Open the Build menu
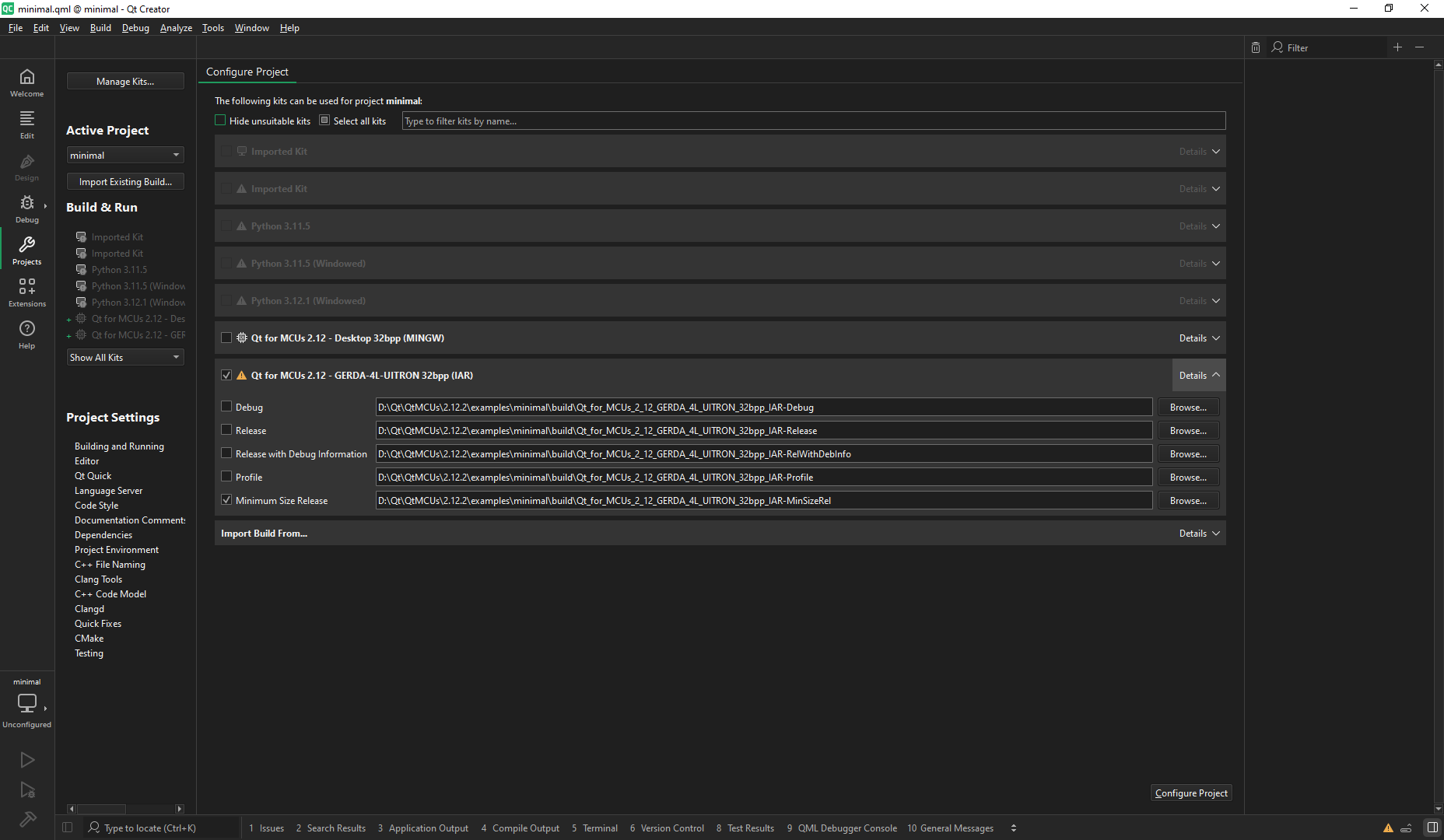 [x=100, y=28]
